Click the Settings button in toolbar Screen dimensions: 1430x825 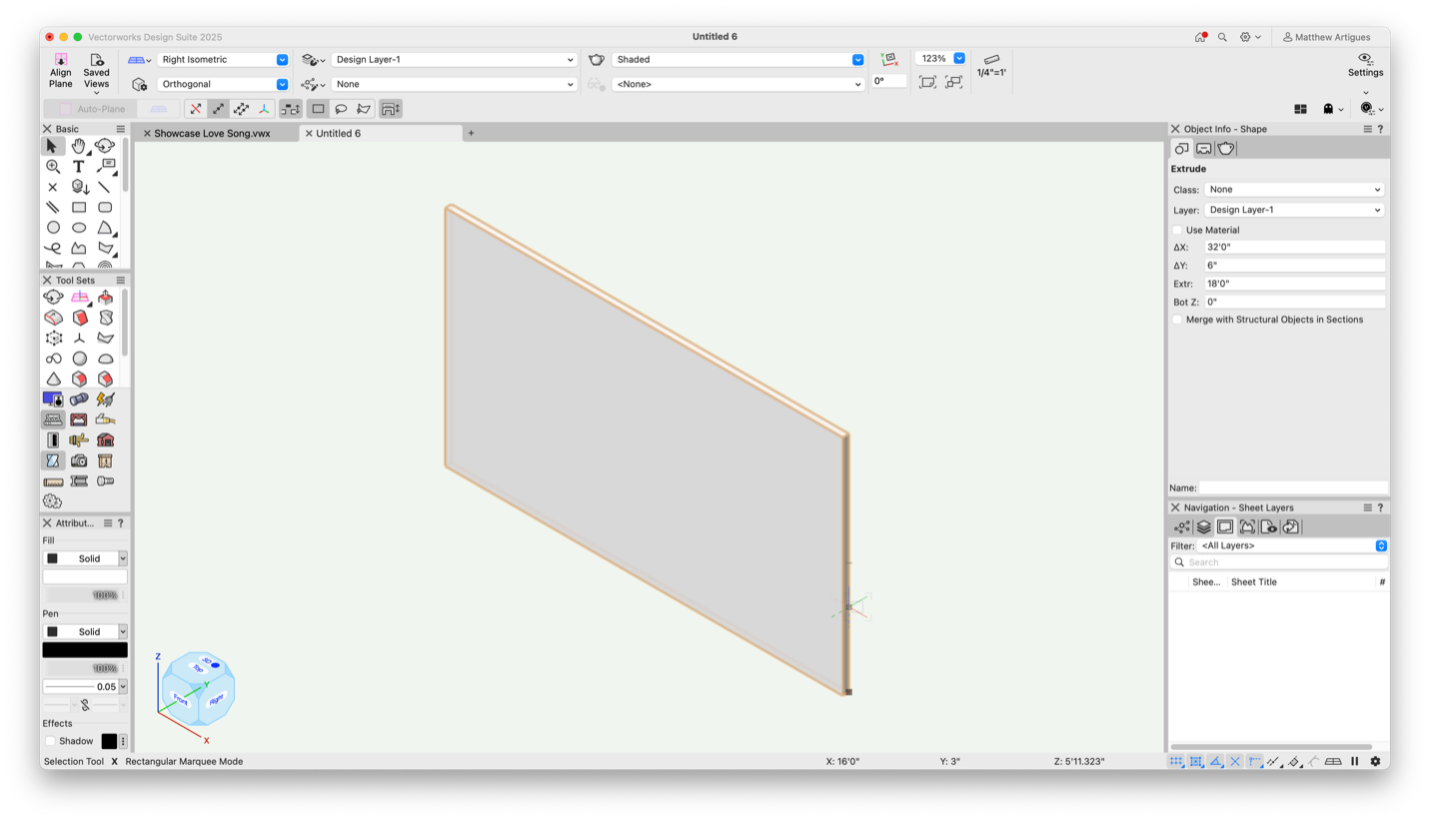pos(1365,65)
